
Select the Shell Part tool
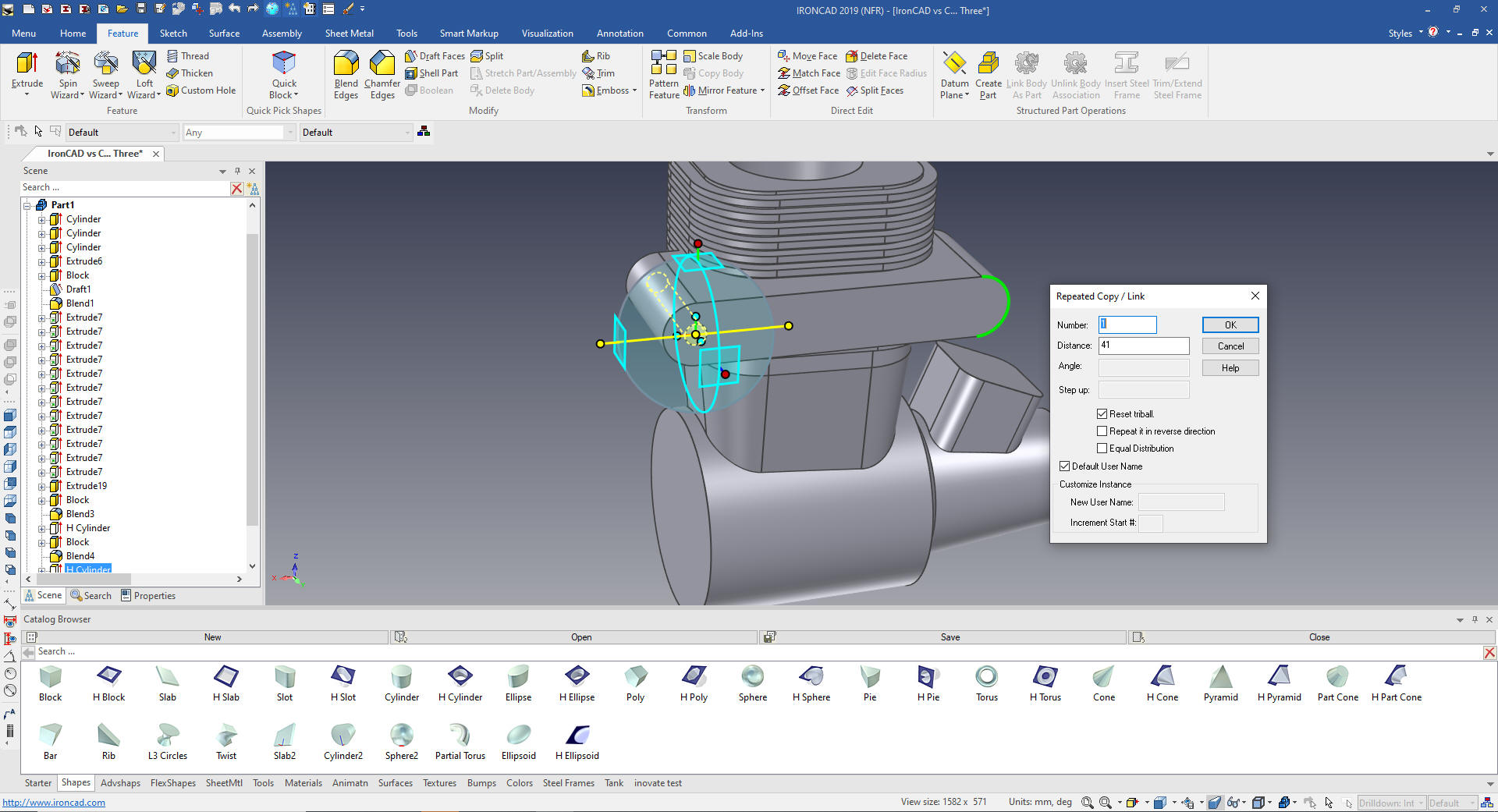click(431, 73)
